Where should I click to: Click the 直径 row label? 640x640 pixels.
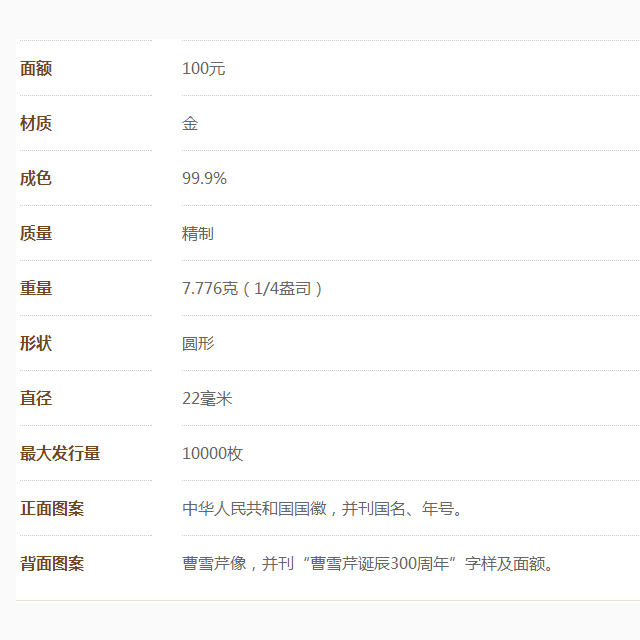click(x=36, y=399)
